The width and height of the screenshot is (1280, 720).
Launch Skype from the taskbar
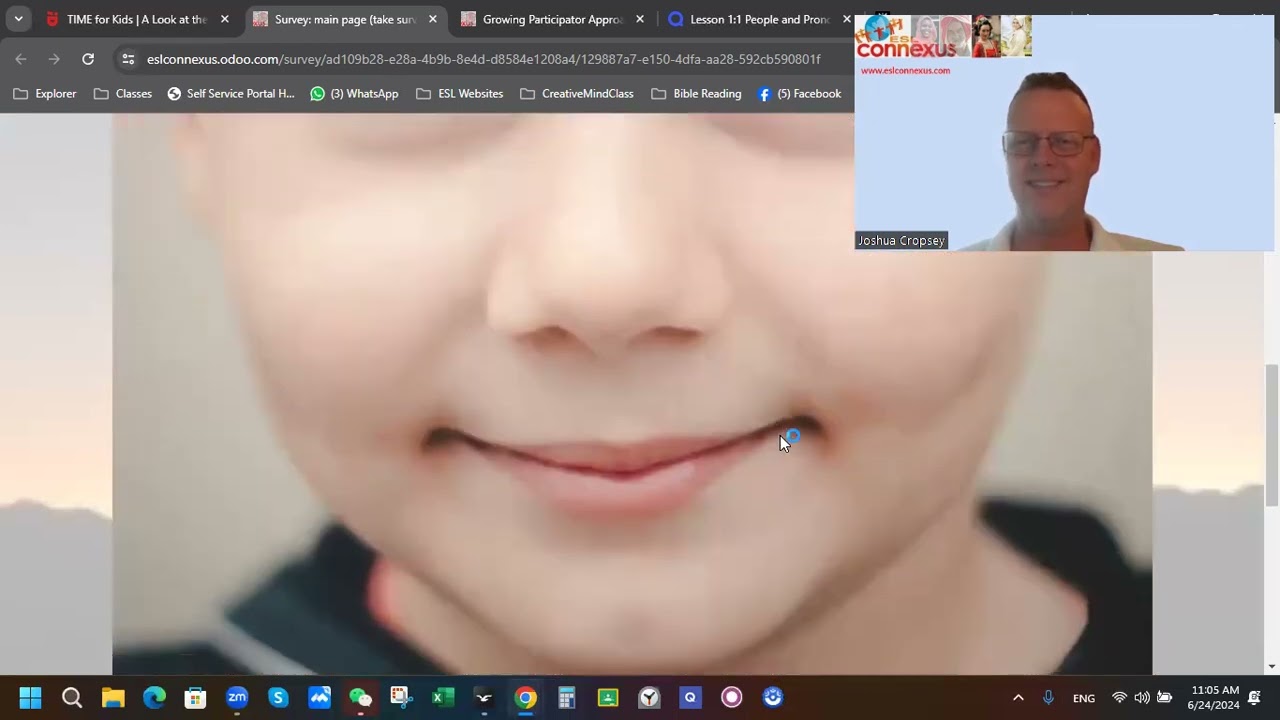278,698
